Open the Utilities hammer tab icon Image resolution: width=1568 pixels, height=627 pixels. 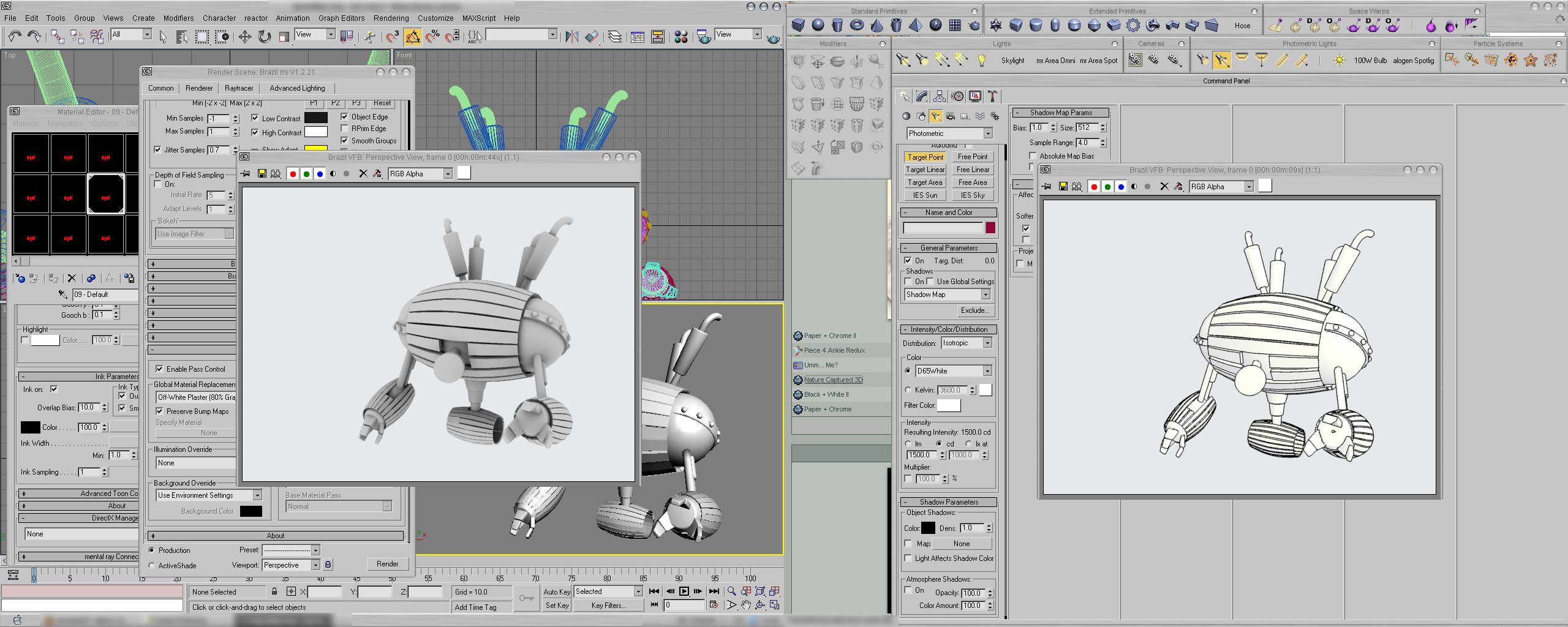pos(993,96)
